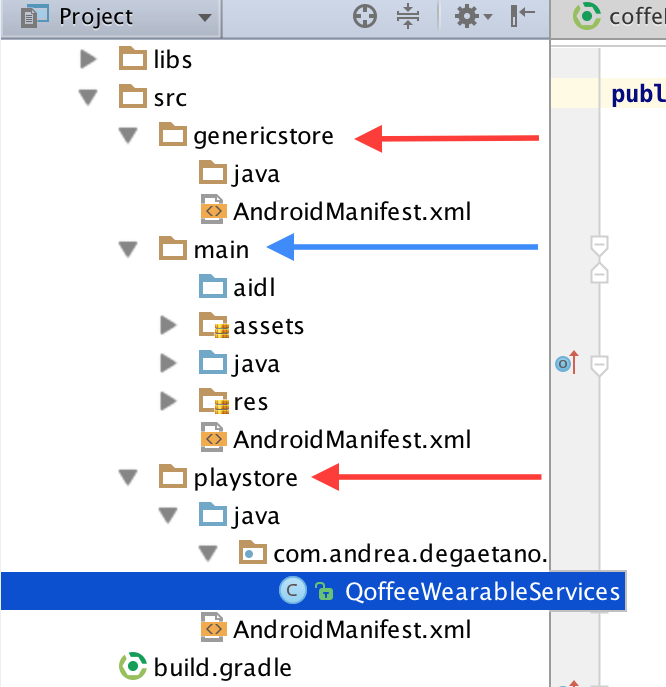
Task: Expand the libs folder
Action: click(x=88, y=59)
